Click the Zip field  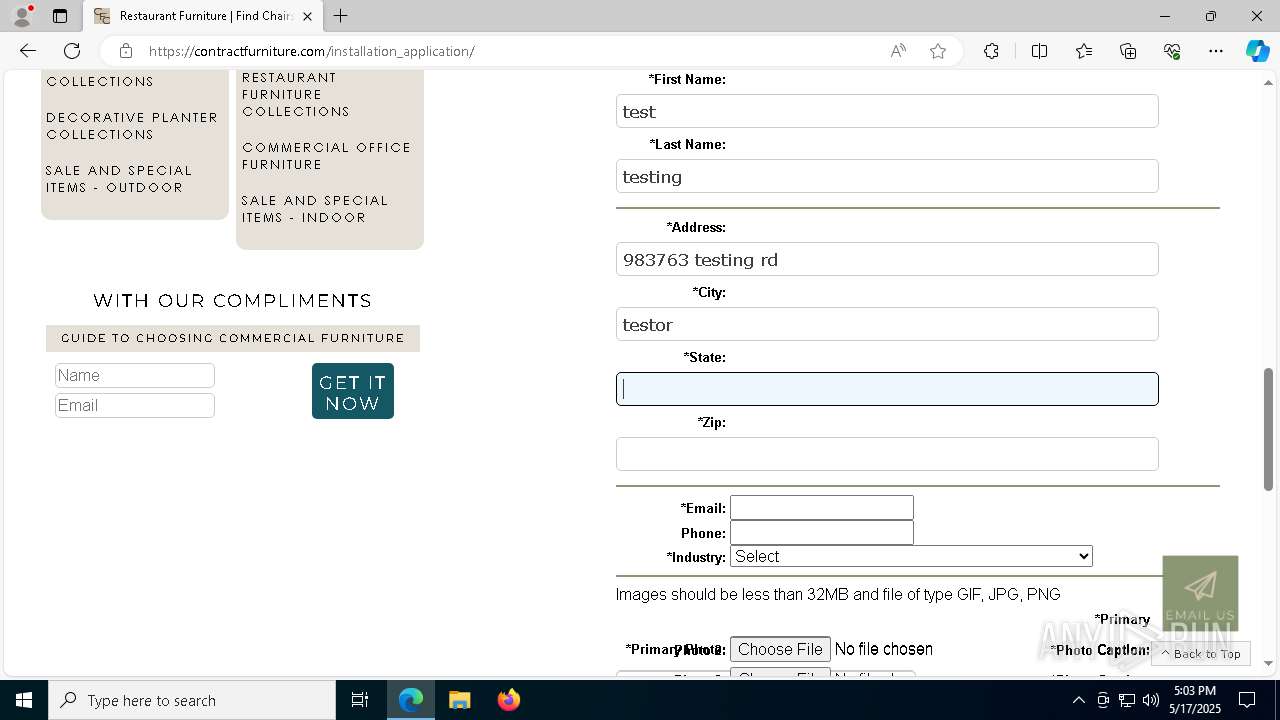[x=887, y=454]
